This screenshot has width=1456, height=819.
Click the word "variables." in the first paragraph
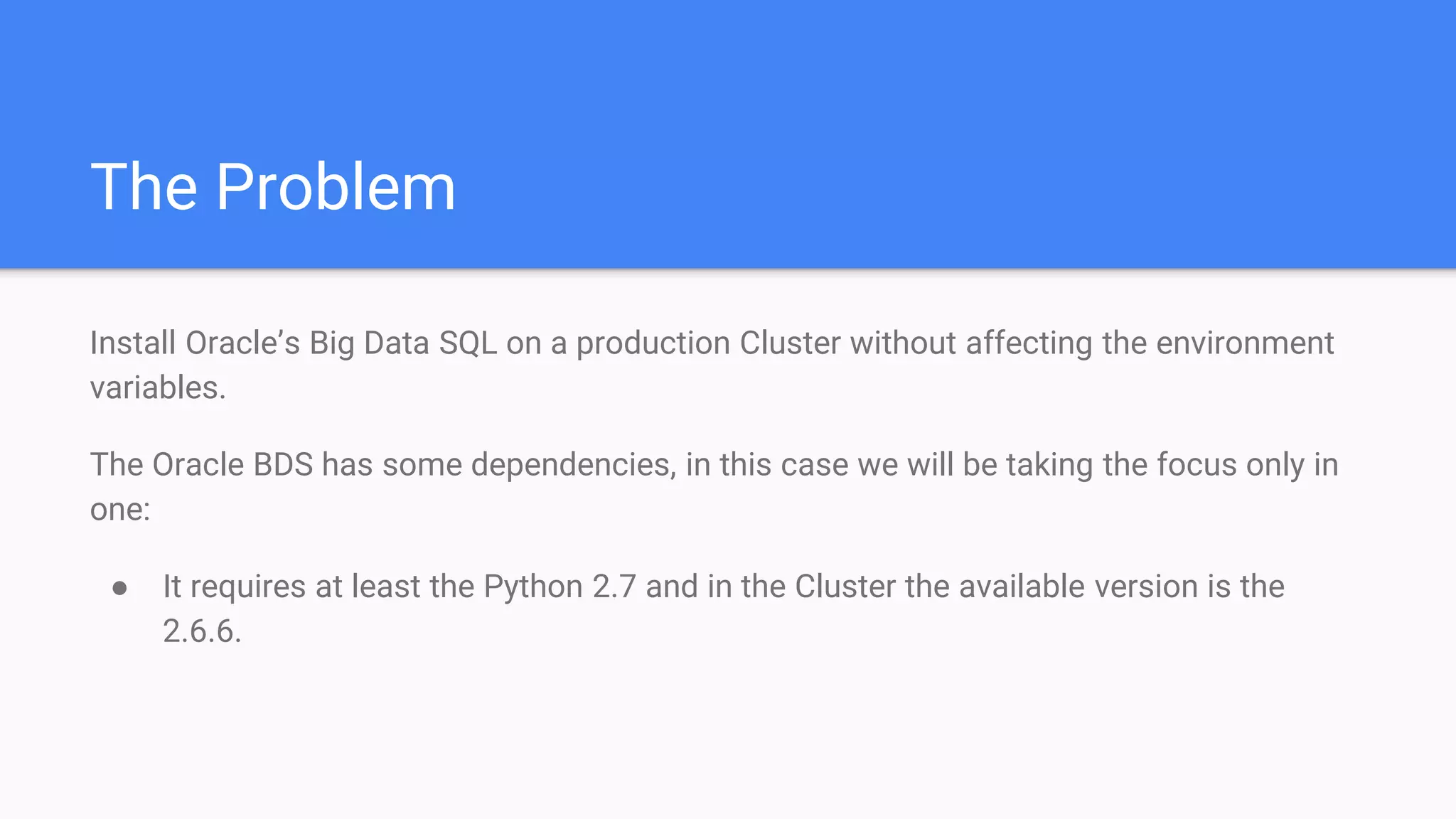coord(158,388)
